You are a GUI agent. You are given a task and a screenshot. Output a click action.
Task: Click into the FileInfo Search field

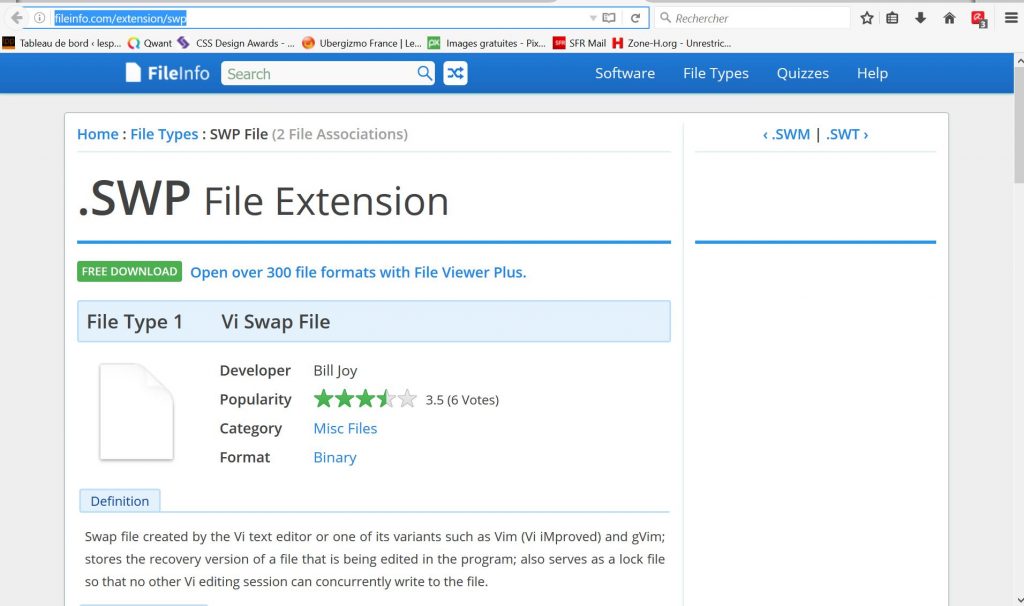317,73
